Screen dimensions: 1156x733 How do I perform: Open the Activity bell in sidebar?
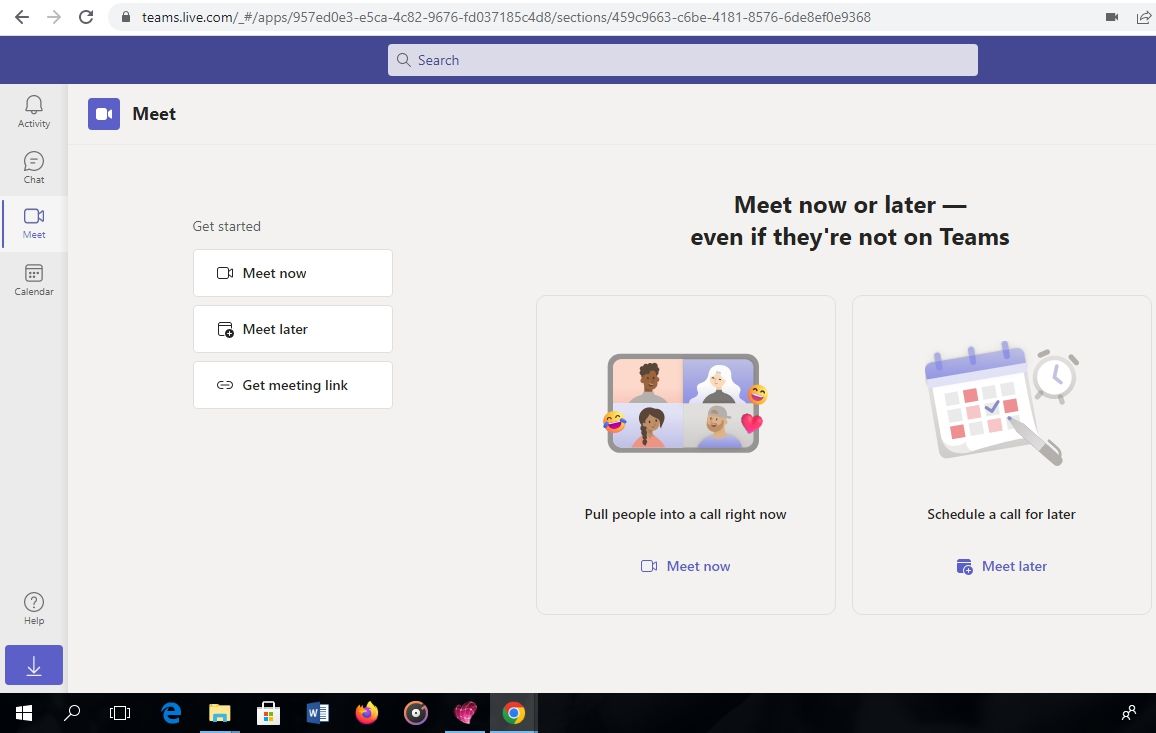34,112
